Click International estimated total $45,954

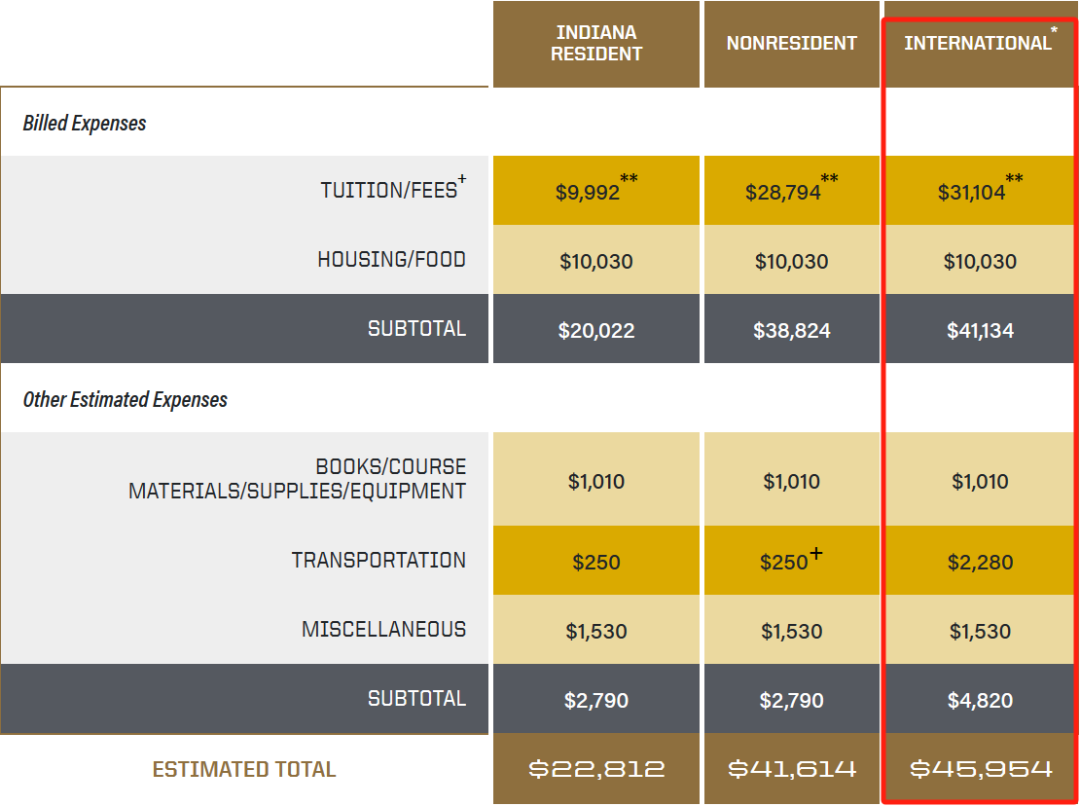[x=980, y=769]
